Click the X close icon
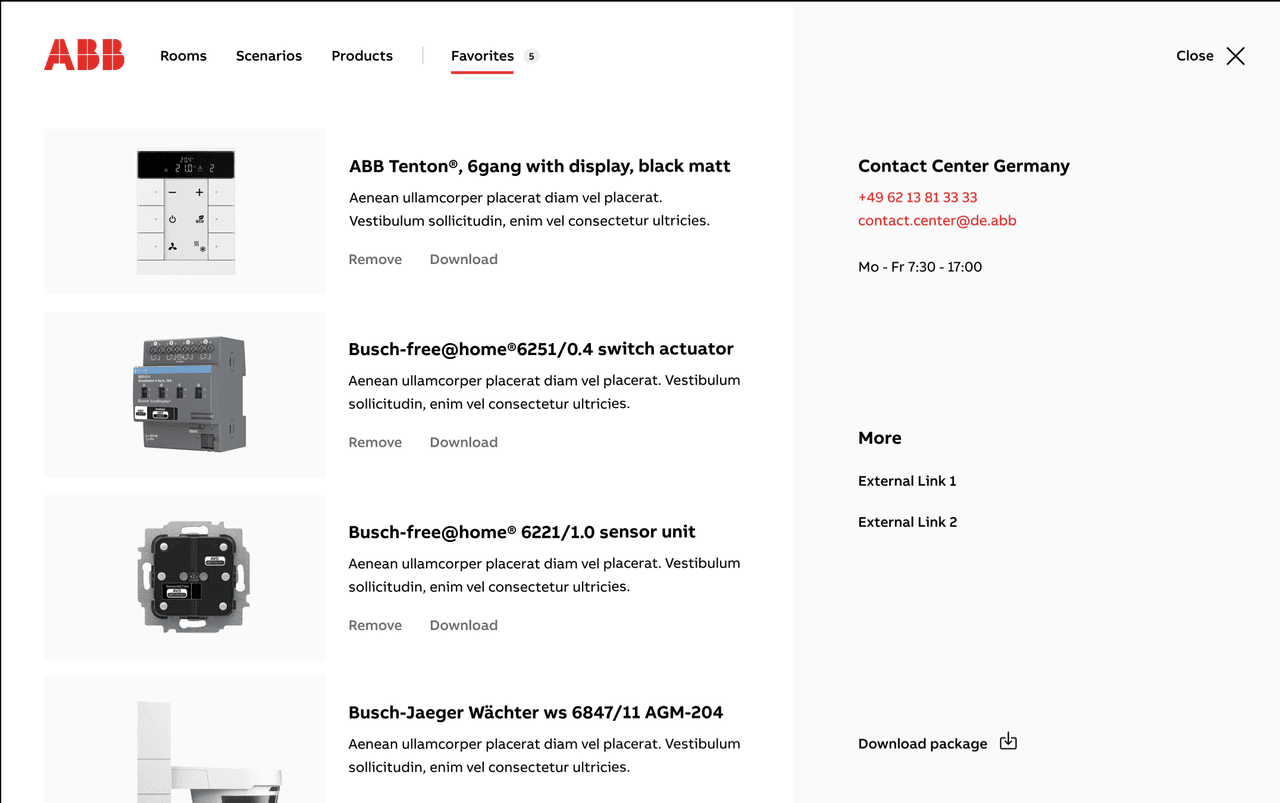The height and width of the screenshot is (803, 1280). 1236,56
